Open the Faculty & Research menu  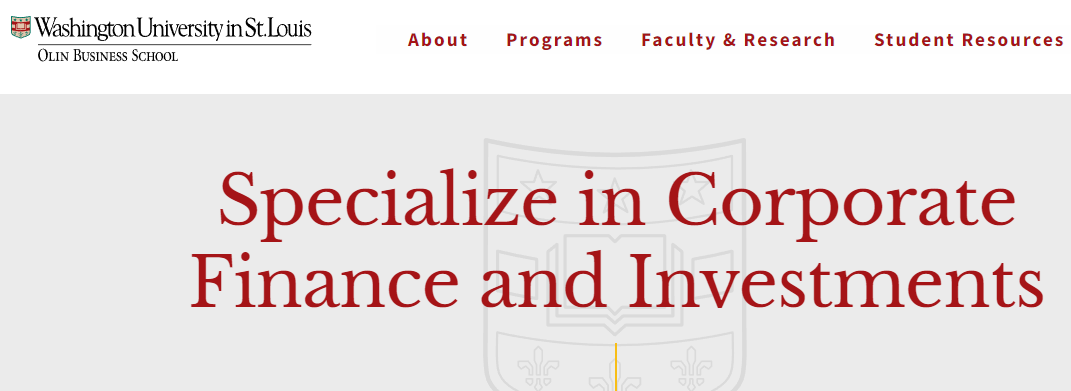[738, 40]
